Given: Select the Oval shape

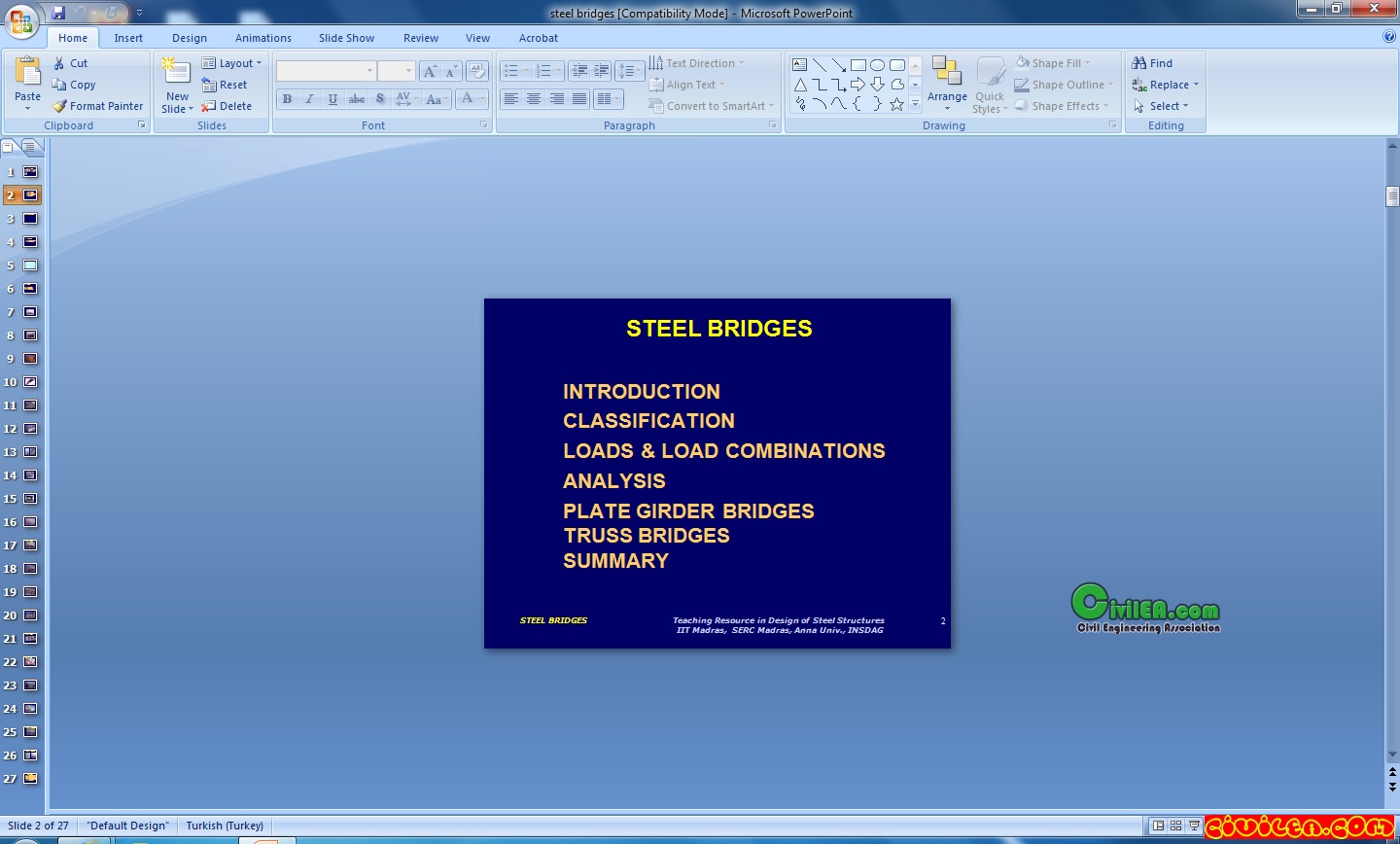Looking at the screenshot, I should [878, 65].
